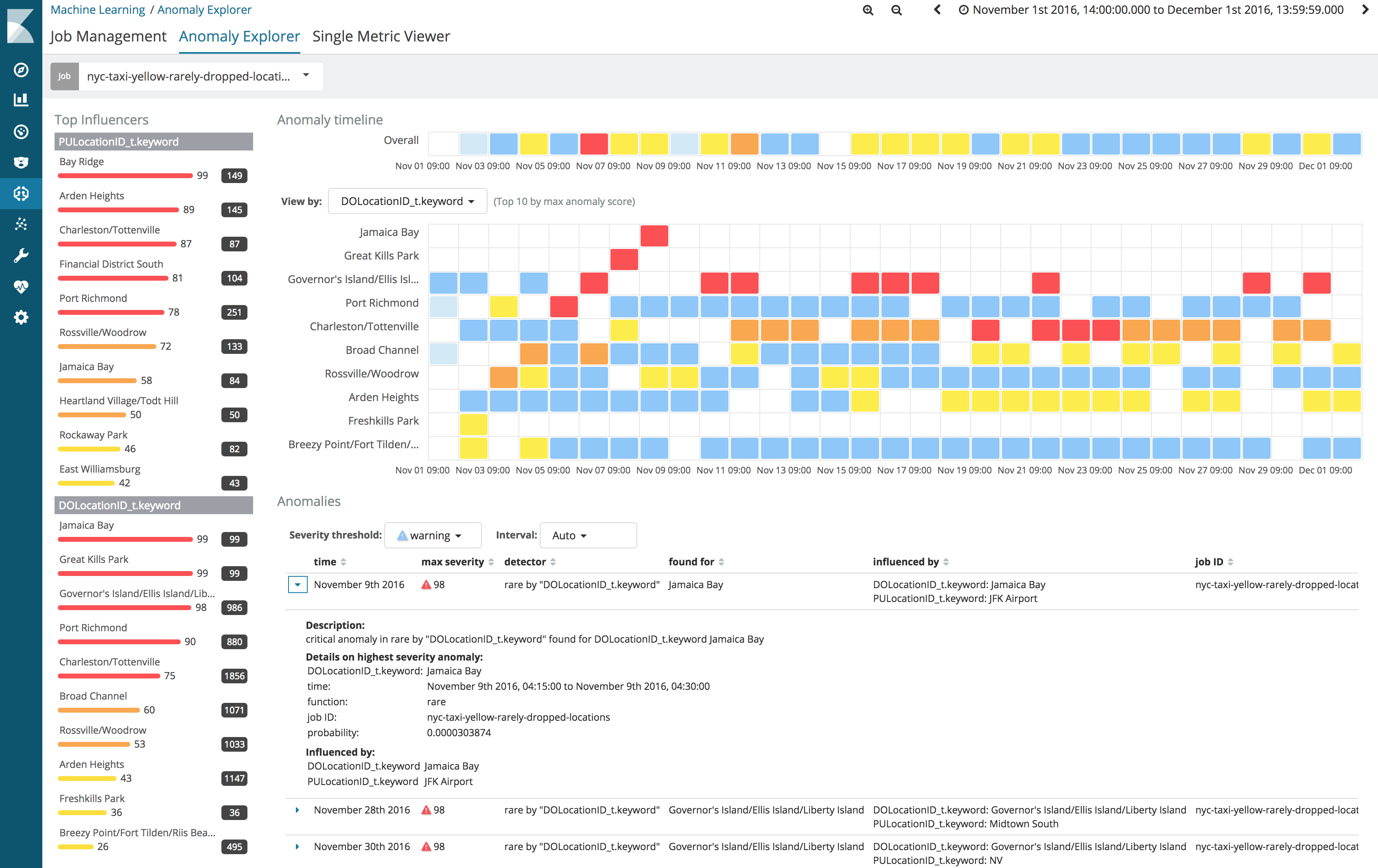The height and width of the screenshot is (868, 1378).
Task: Click the zoom in magnifier icon
Action: click(868, 10)
